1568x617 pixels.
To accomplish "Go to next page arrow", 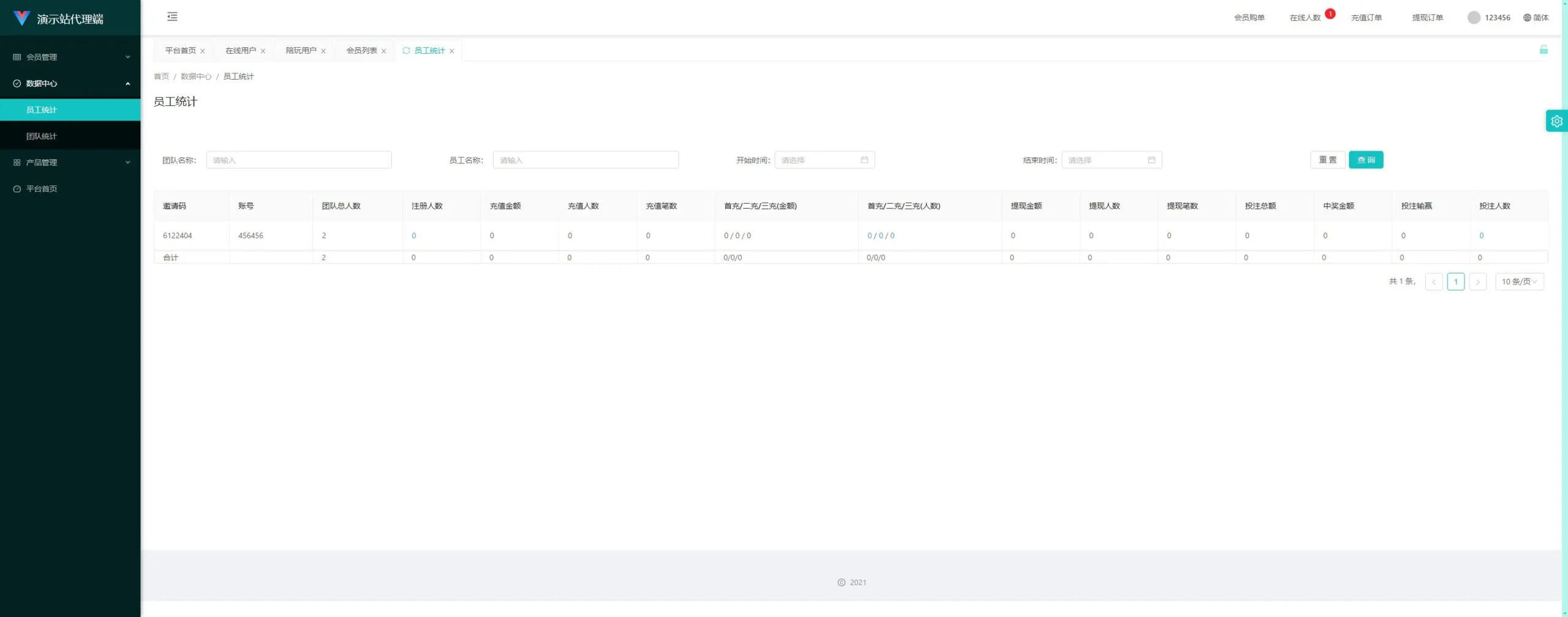I will coord(1477,282).
